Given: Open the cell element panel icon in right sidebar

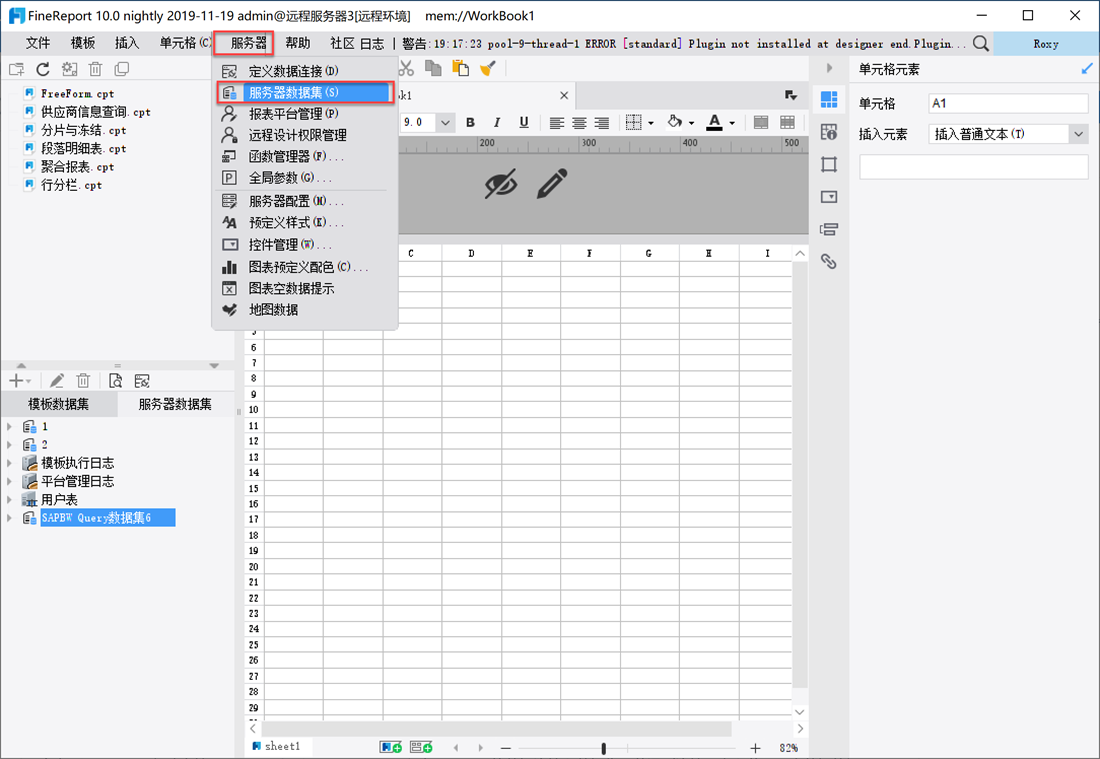Looking at the screenshot, I should [829, 100].
